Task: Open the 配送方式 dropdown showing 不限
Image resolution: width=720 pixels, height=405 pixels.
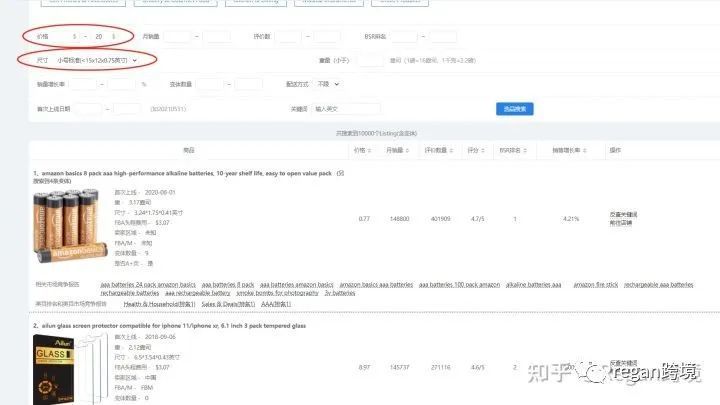Action: 328,84
